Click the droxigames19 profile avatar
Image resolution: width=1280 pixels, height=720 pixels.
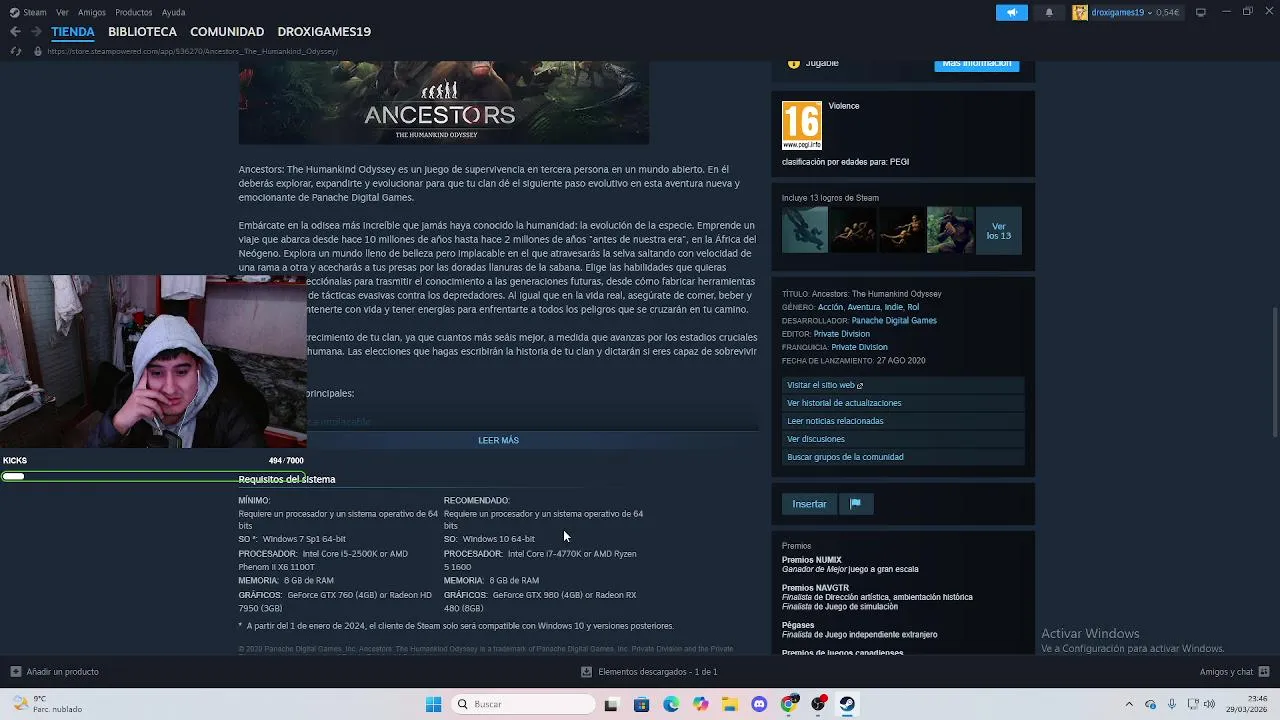1080,12
